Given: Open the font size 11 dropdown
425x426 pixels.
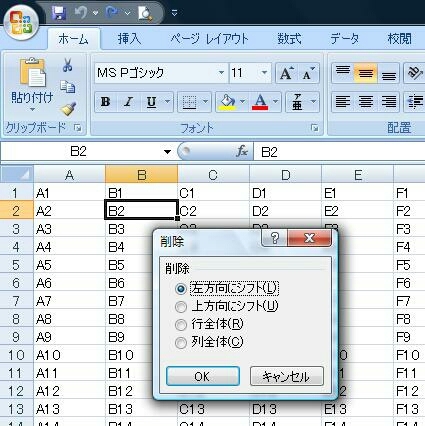Looking at the screenshot, I should pyautogui.click(x=264, y=73).
